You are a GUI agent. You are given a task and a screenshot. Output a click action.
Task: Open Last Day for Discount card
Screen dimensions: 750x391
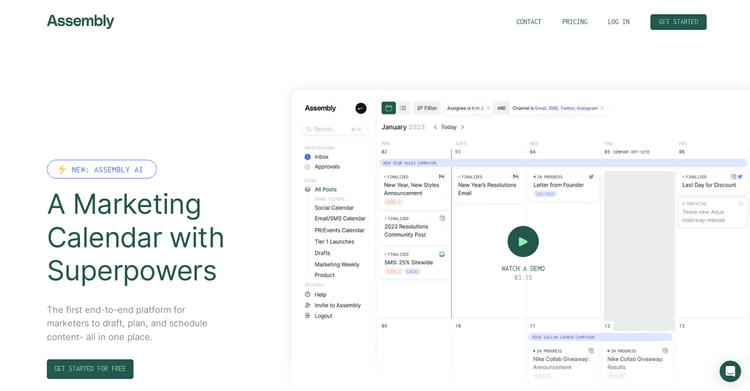pos(712,182)
